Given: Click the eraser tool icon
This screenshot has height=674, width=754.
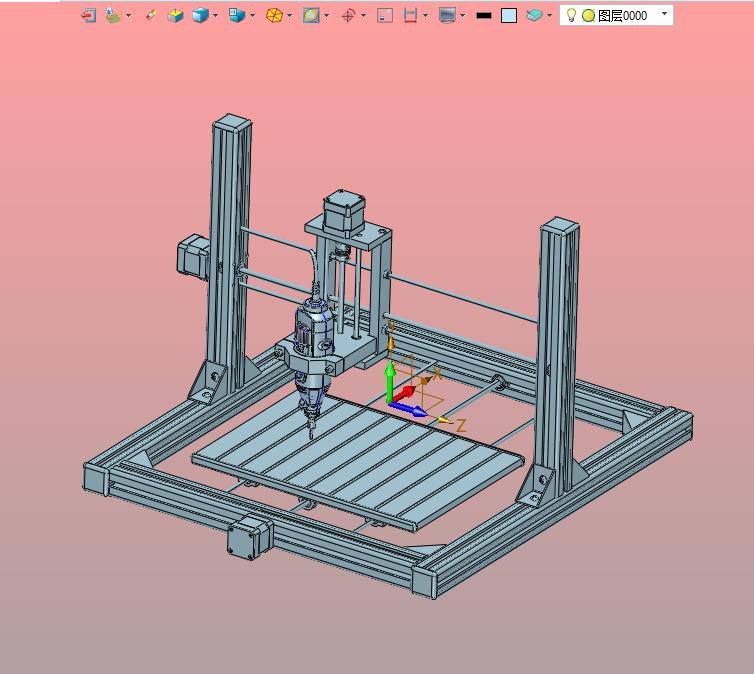Looking at the screenshot, I should [x=151, y=16].
